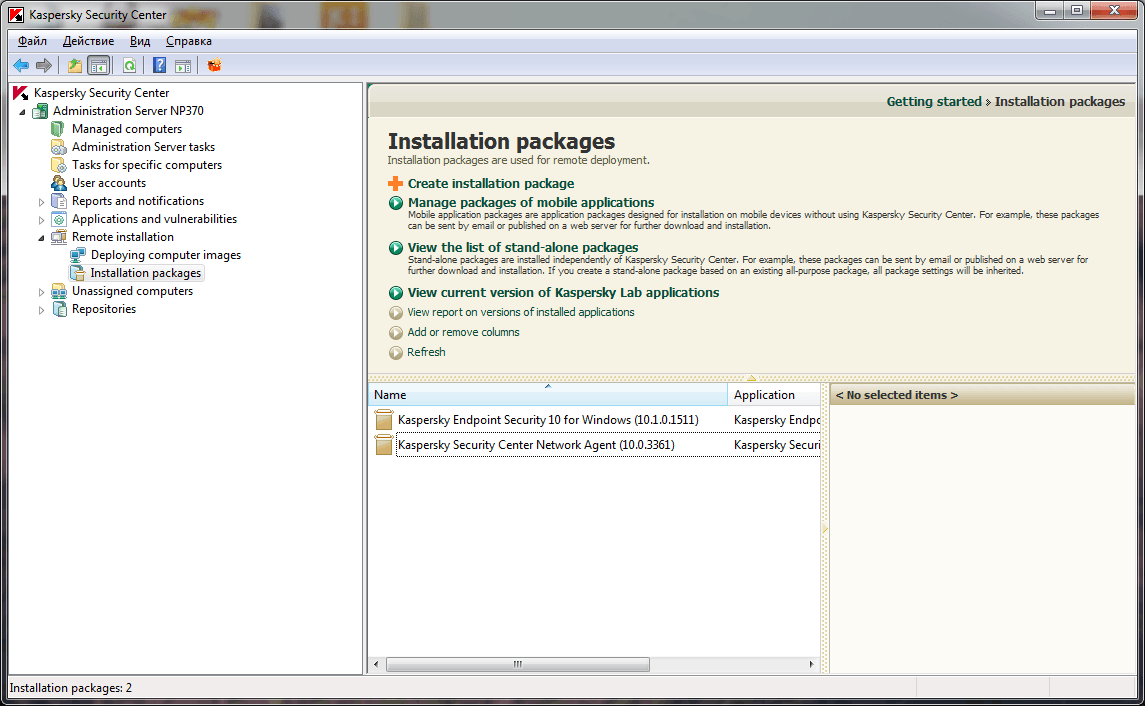Click the Network Agent package icon

(x=383, y=445)
